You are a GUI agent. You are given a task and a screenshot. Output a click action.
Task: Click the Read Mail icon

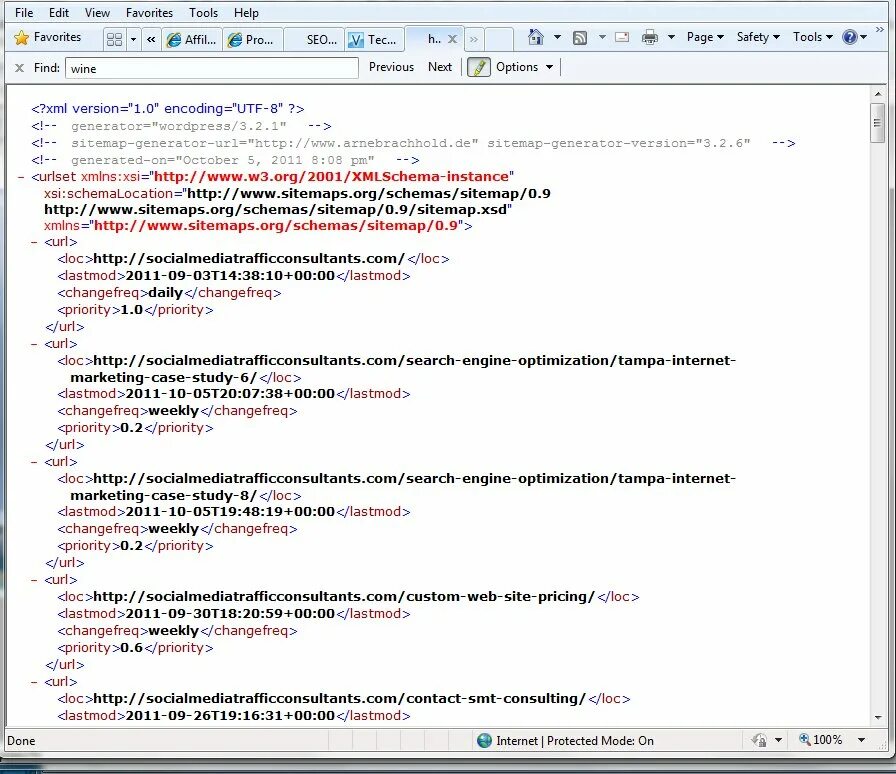[x=622, y=37]
